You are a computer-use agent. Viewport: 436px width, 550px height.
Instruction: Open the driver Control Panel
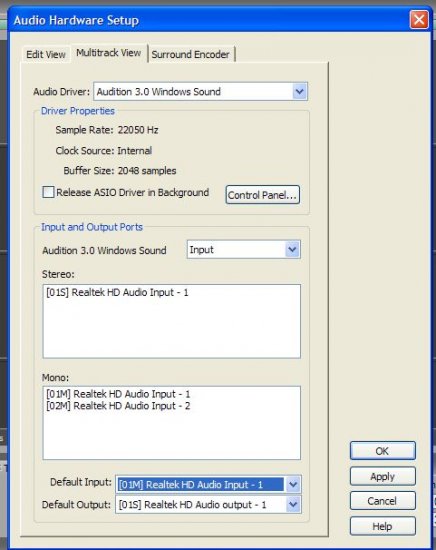click(262, 195)
